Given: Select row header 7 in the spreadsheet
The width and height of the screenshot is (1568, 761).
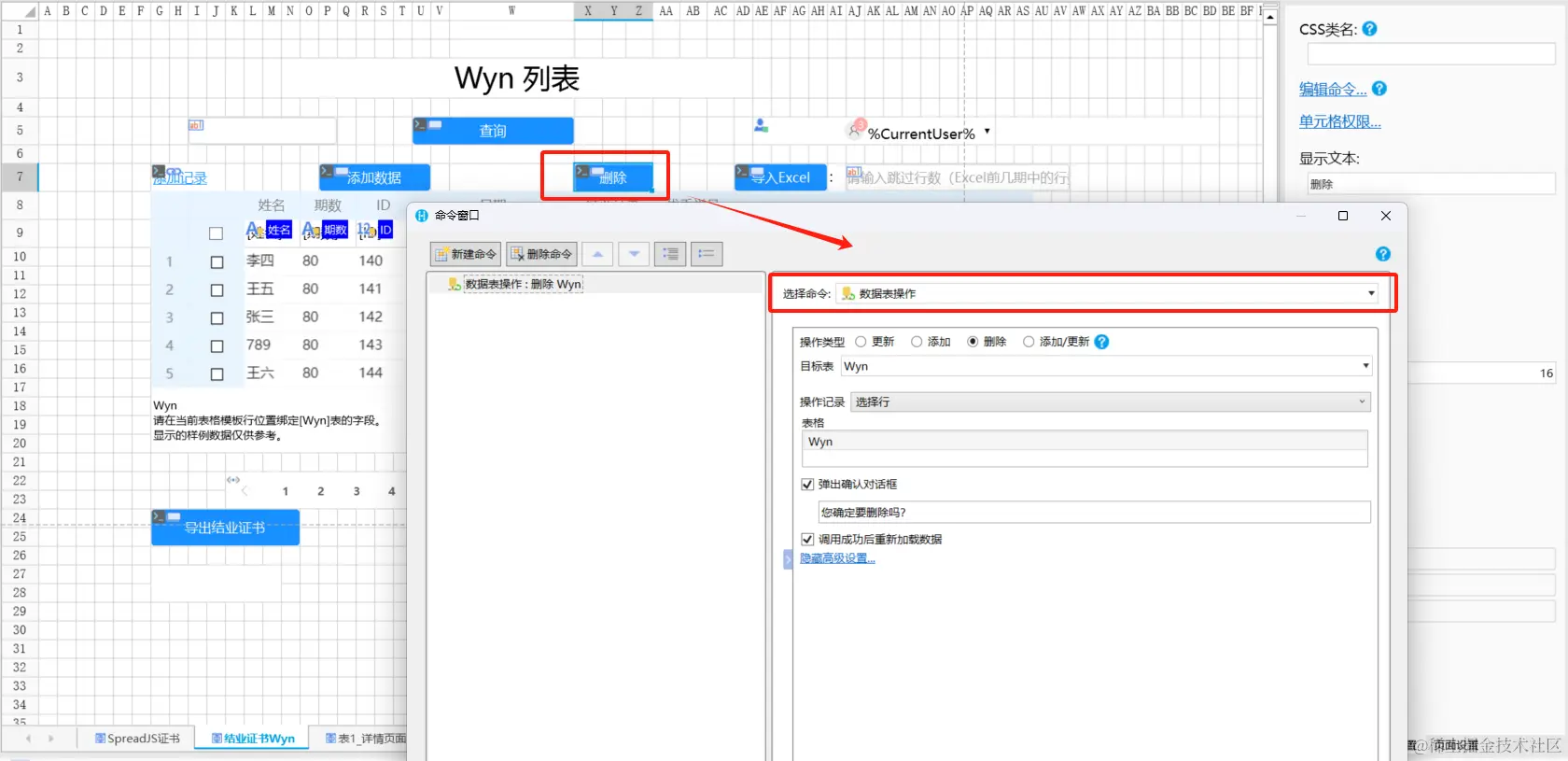Looking at the screenshot, I should coord(20,176).
